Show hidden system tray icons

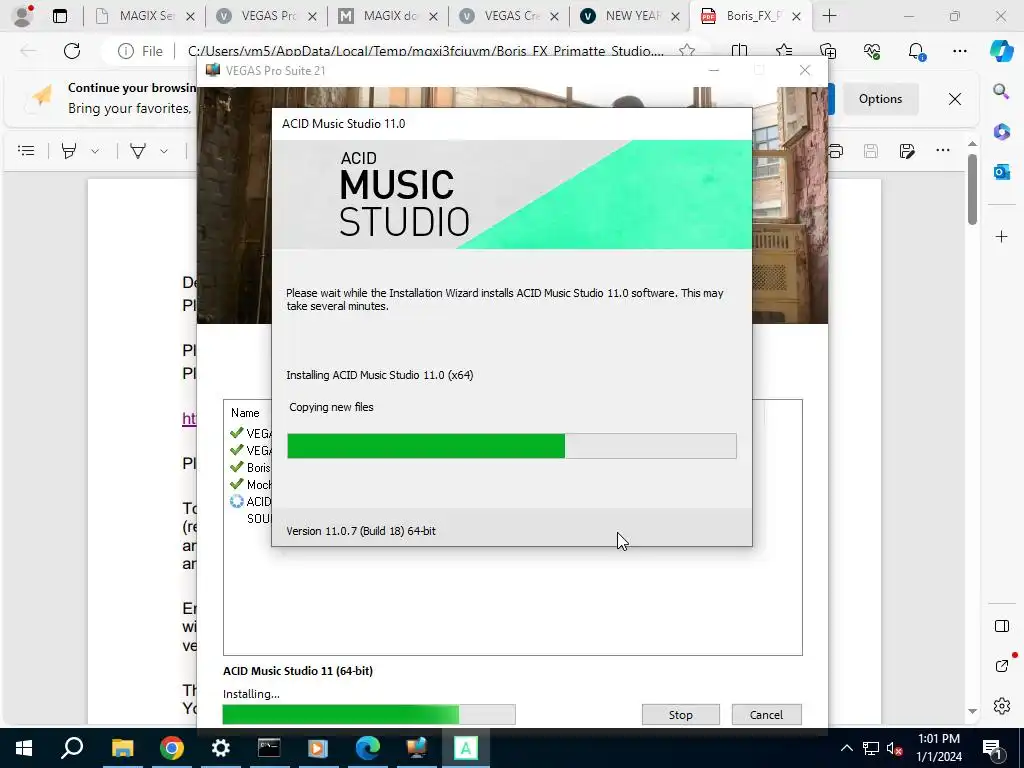[x=846, y=748]
